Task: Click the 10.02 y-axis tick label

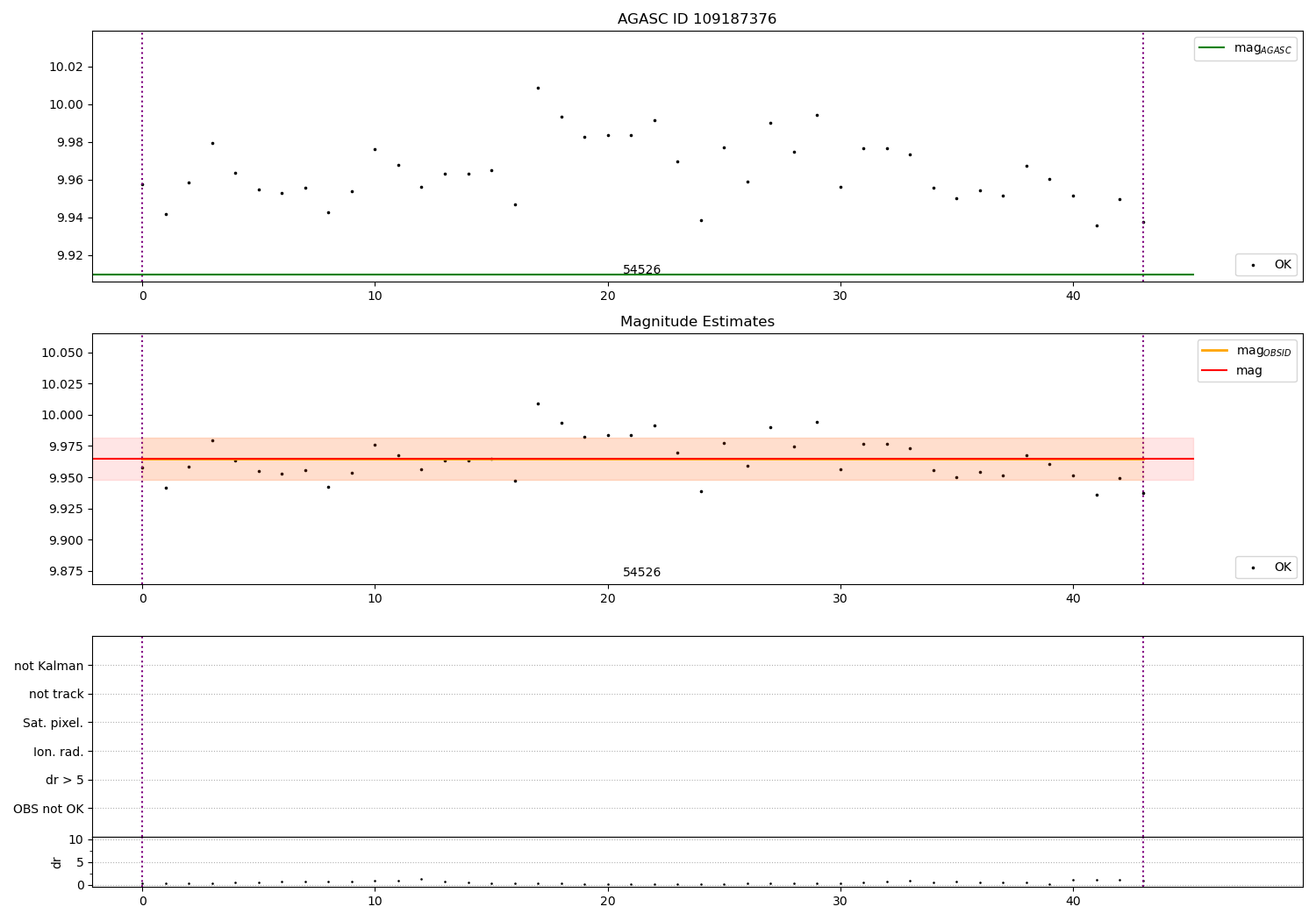Action: (66, 67)
